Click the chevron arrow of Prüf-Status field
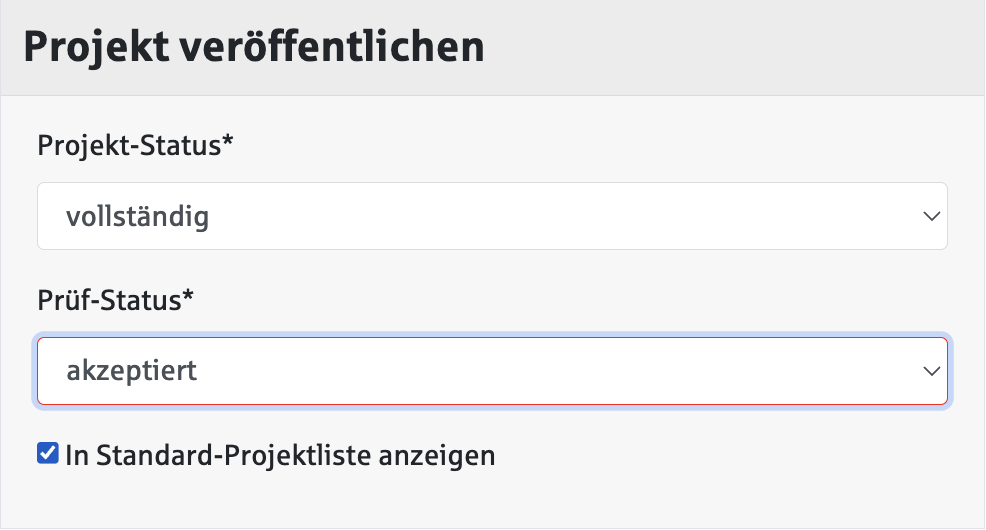 tap(931, 371)
